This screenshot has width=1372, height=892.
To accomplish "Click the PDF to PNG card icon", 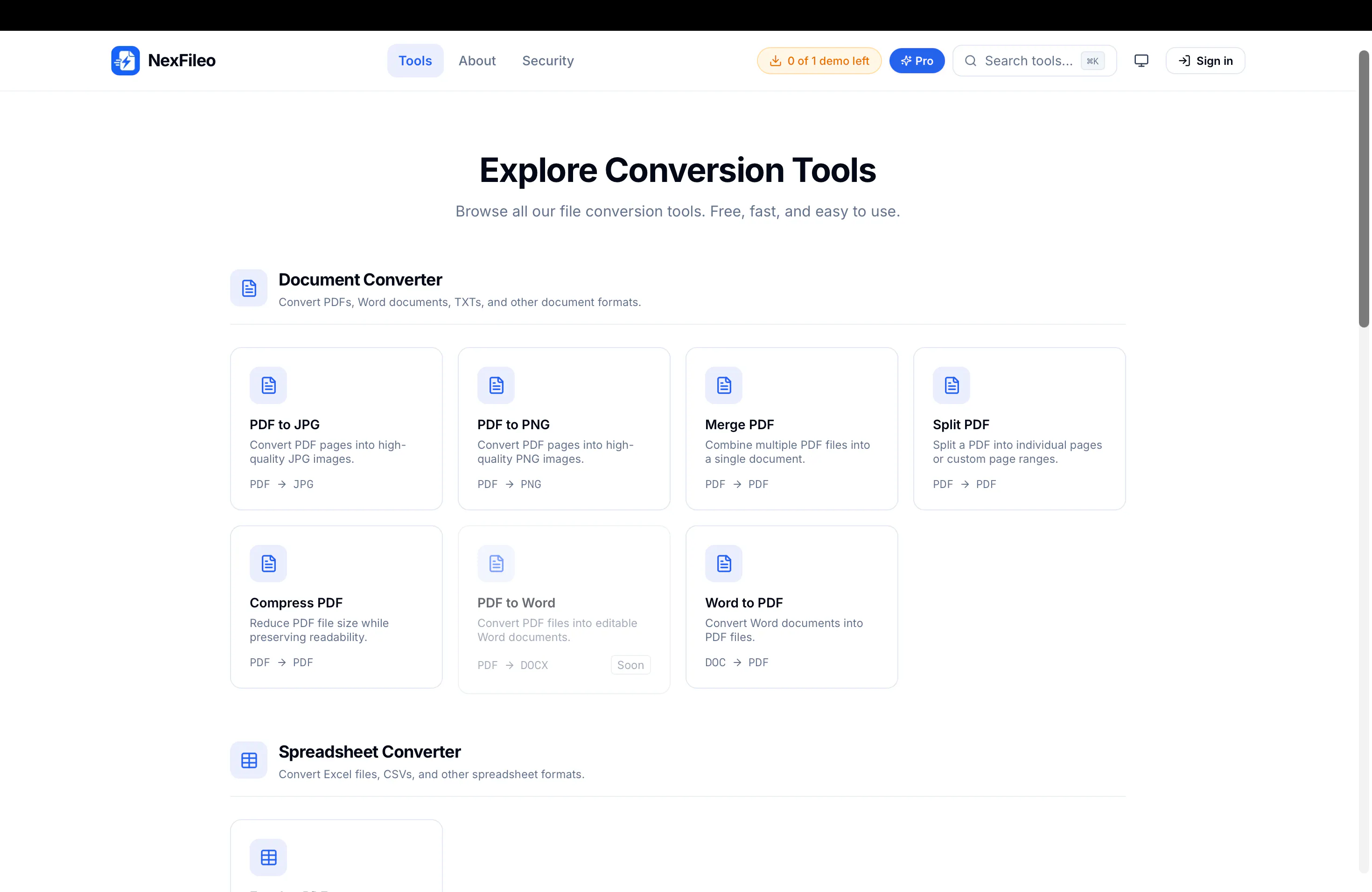I will [x=496, y=385].
